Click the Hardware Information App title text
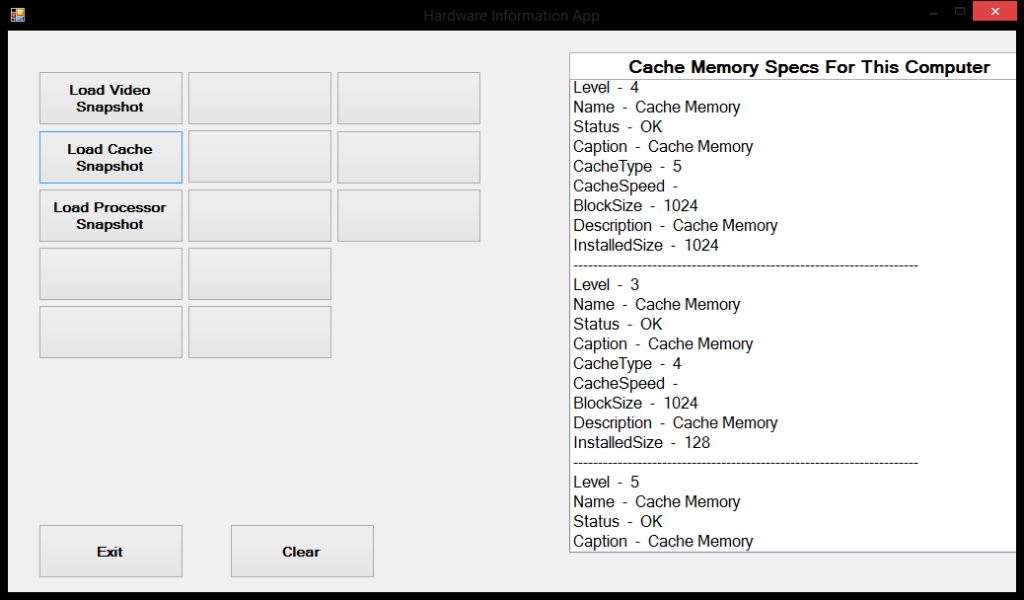Viewport: 1024px width, 600px height. (511, 15)
